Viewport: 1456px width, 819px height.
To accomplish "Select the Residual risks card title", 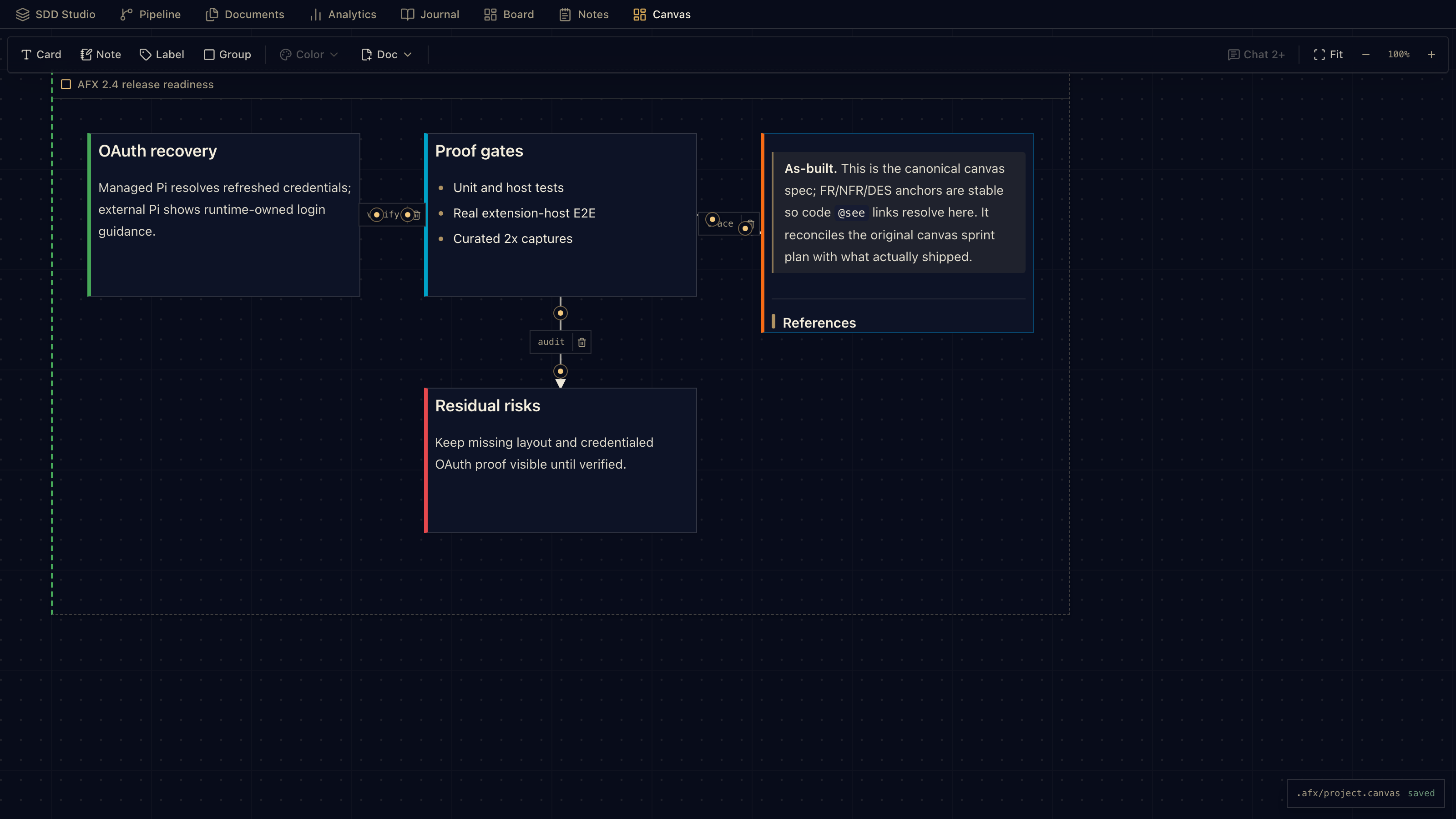I will pyautogui.click(x=488, y=406).
